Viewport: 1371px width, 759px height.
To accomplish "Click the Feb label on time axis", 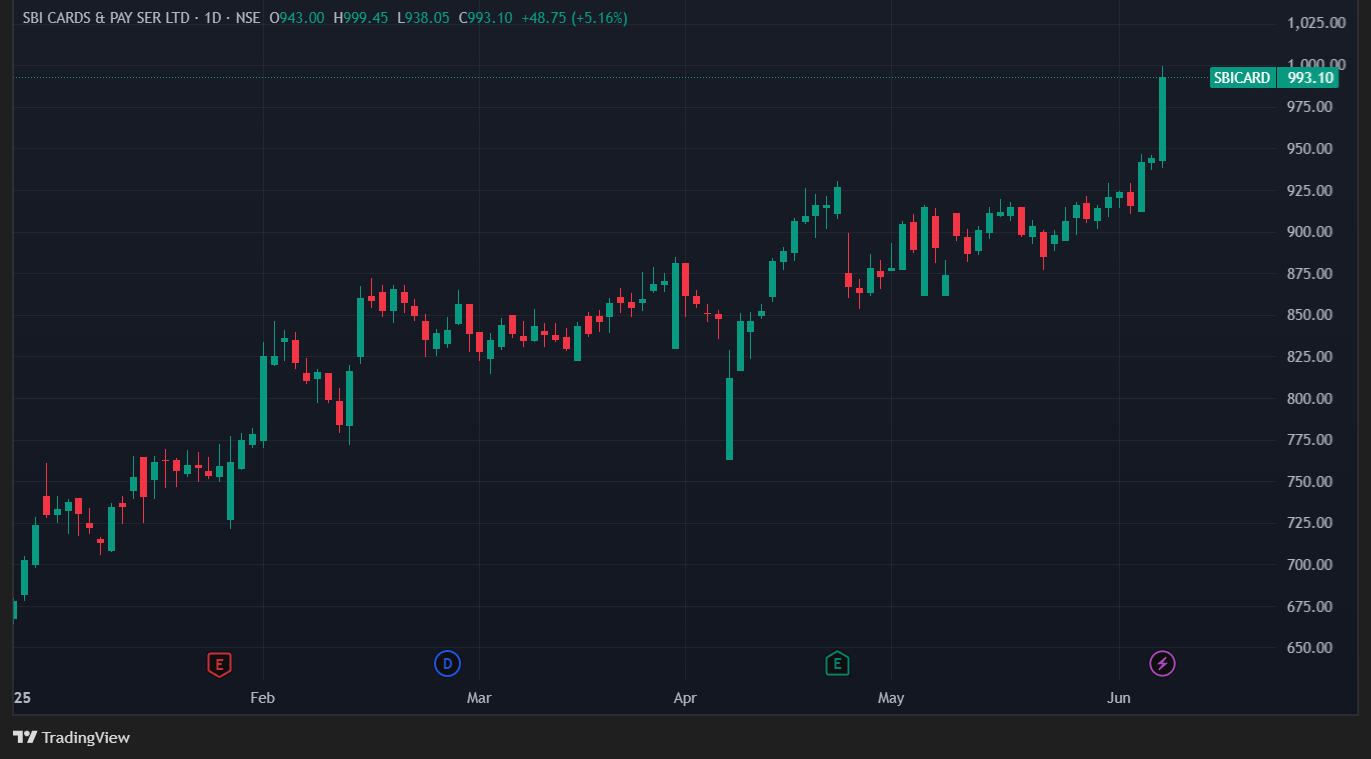I will pyautogui.click(x=262, y=698).
